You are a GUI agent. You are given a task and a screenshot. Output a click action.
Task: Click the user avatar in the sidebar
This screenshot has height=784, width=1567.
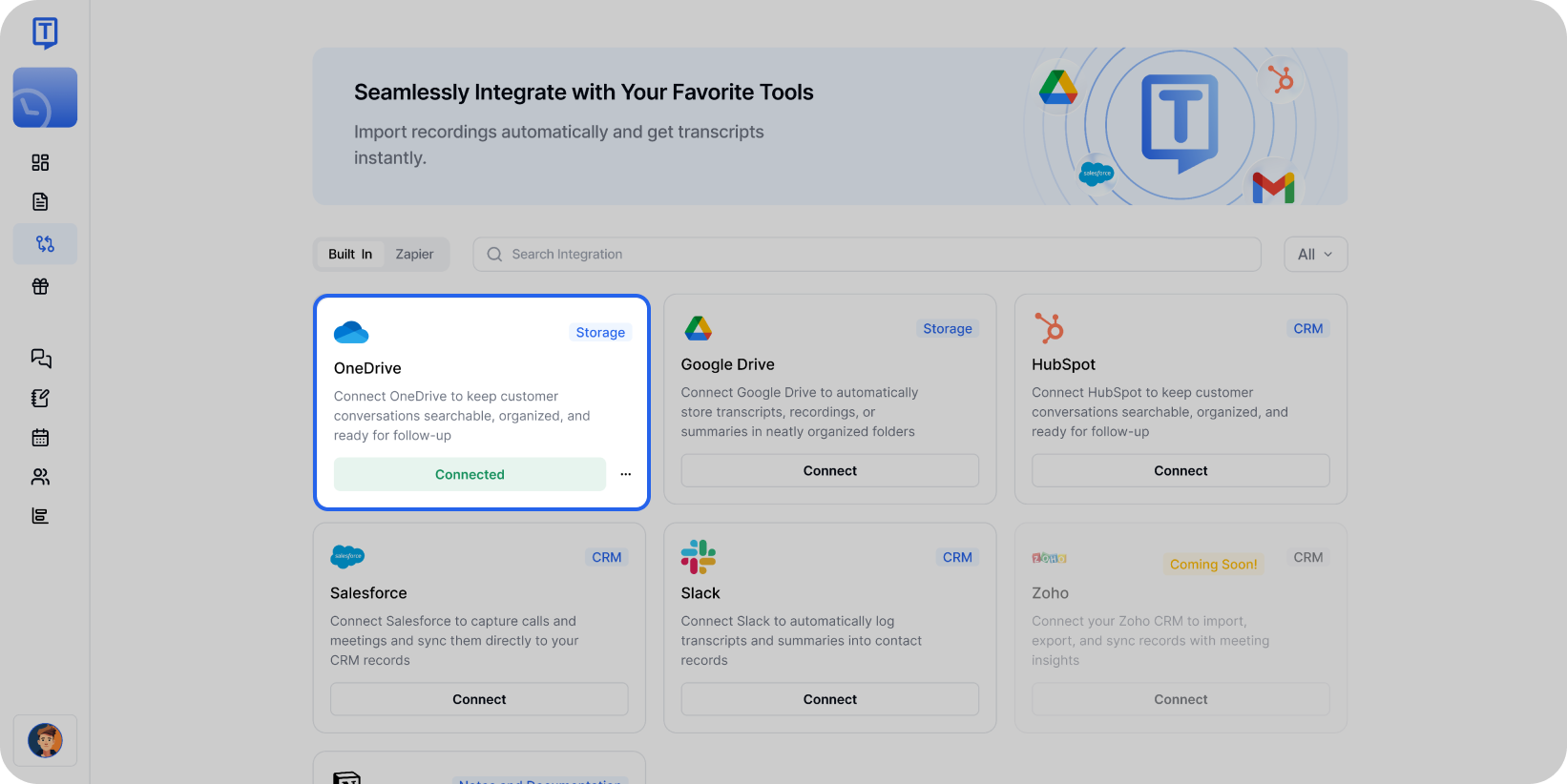pyautogui.click(x=45, y=740)
